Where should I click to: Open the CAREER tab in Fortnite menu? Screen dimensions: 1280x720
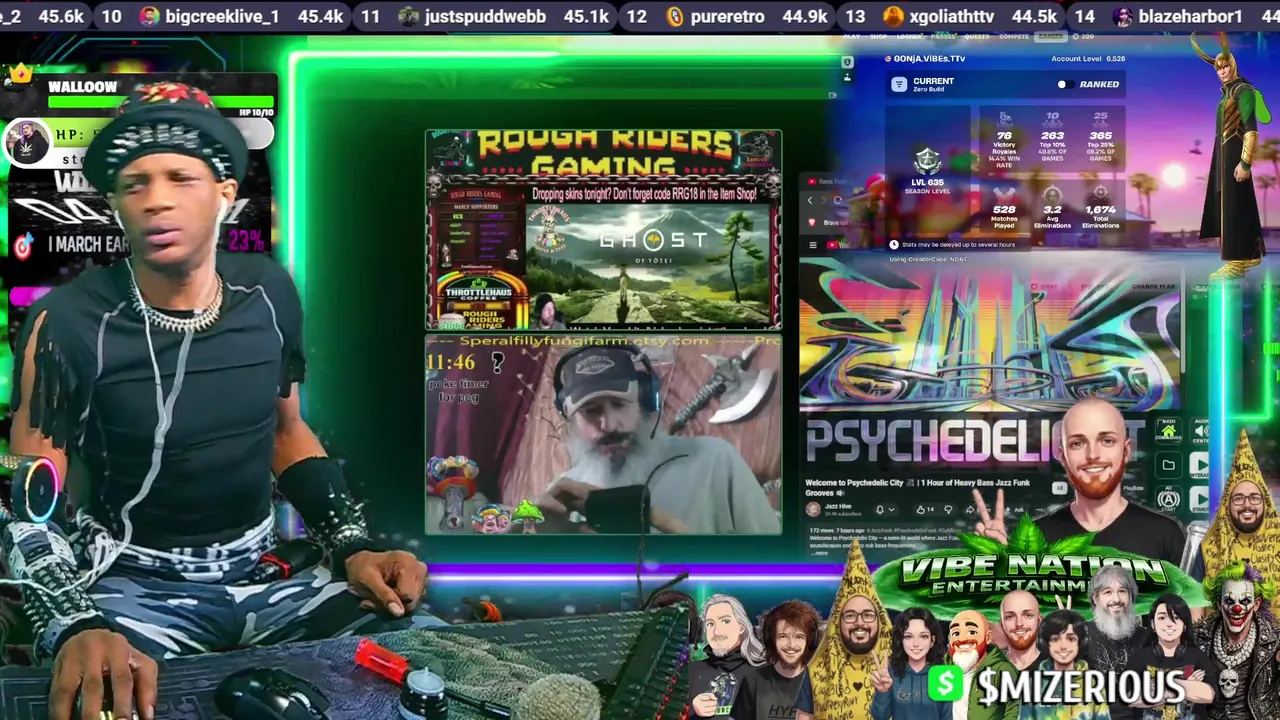coord(1051,37)
